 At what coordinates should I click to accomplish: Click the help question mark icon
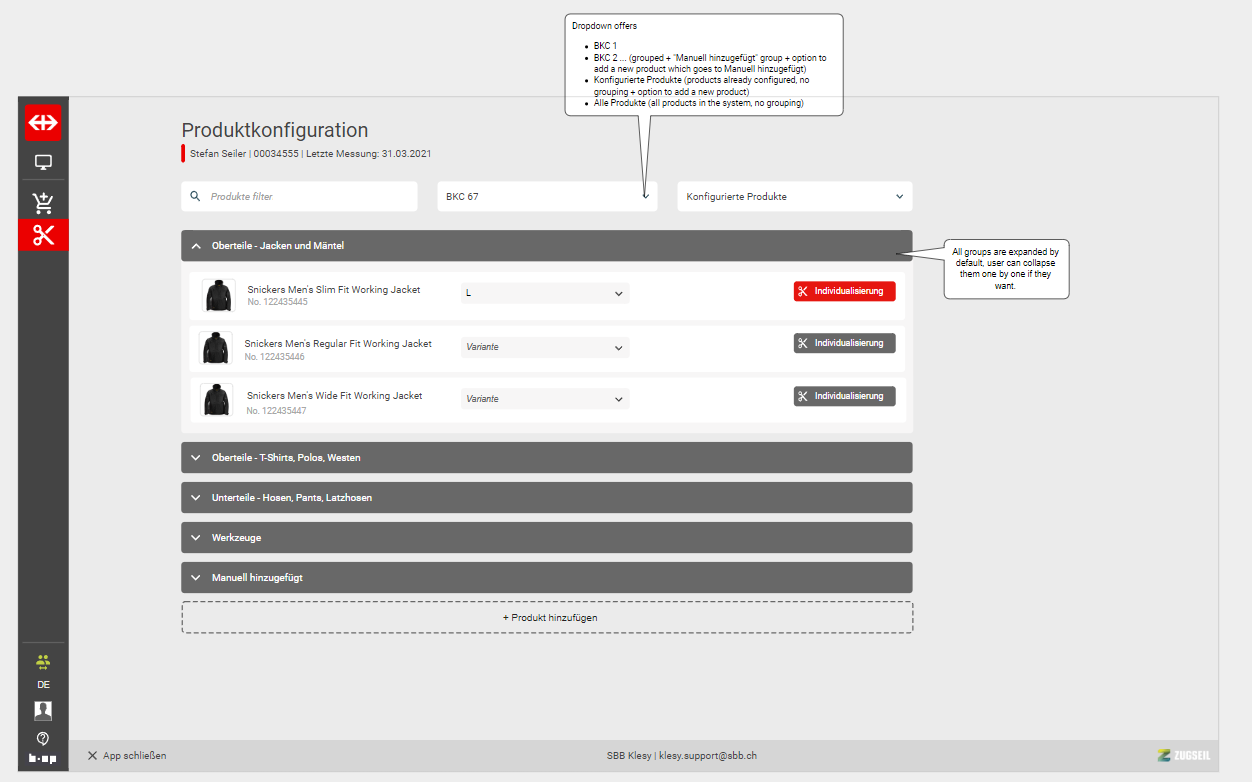[x=43, y=738]
